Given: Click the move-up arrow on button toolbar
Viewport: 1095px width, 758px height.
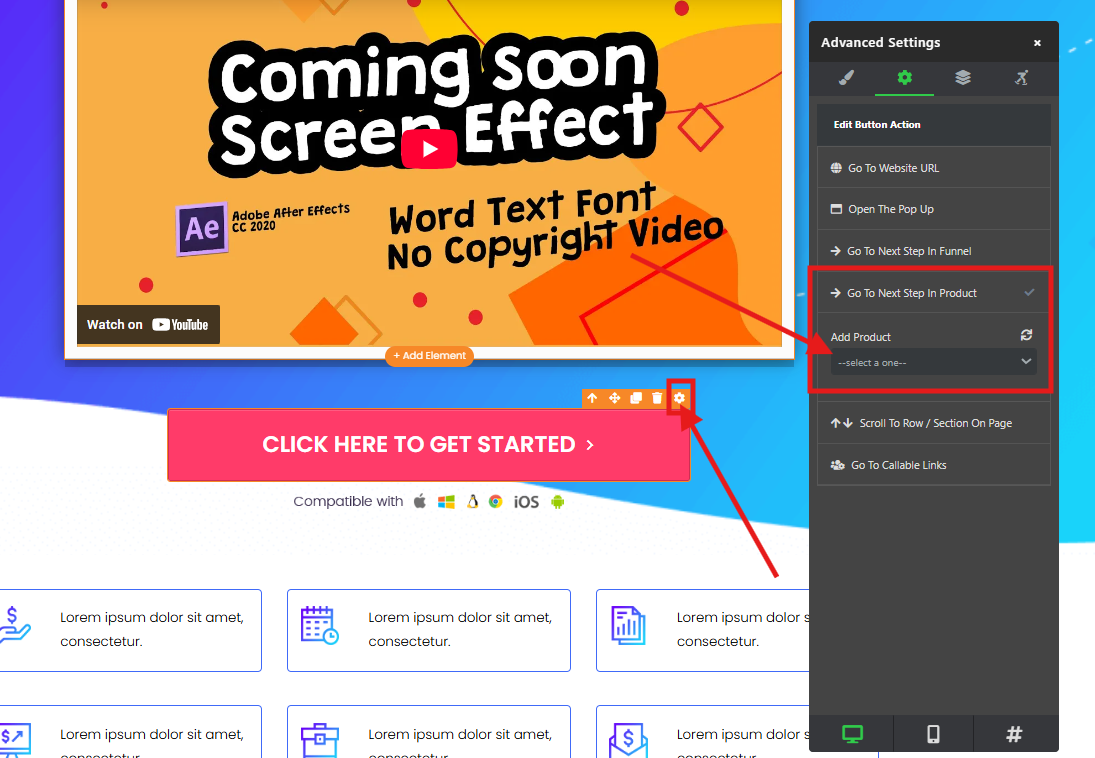Looking at the screenshot, I should click(592, 398).
